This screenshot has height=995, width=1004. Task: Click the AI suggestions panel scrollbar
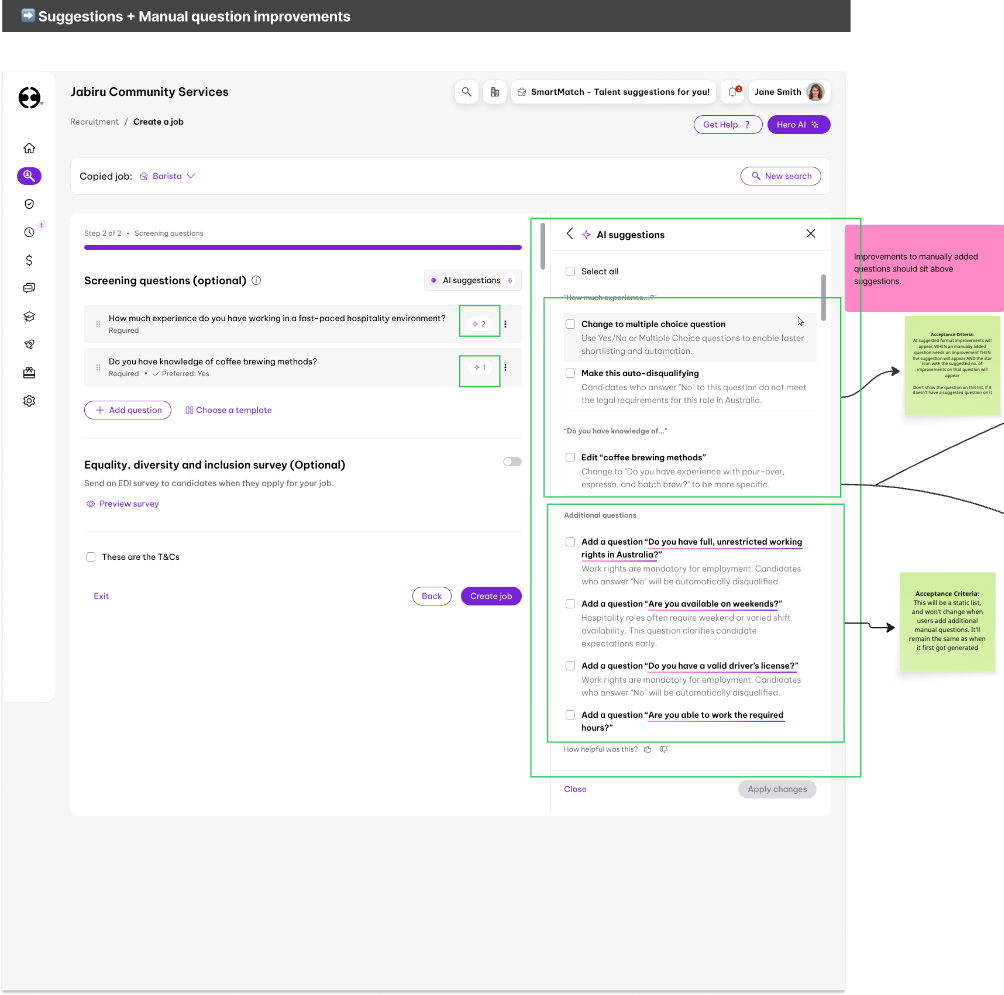point(824,297)
